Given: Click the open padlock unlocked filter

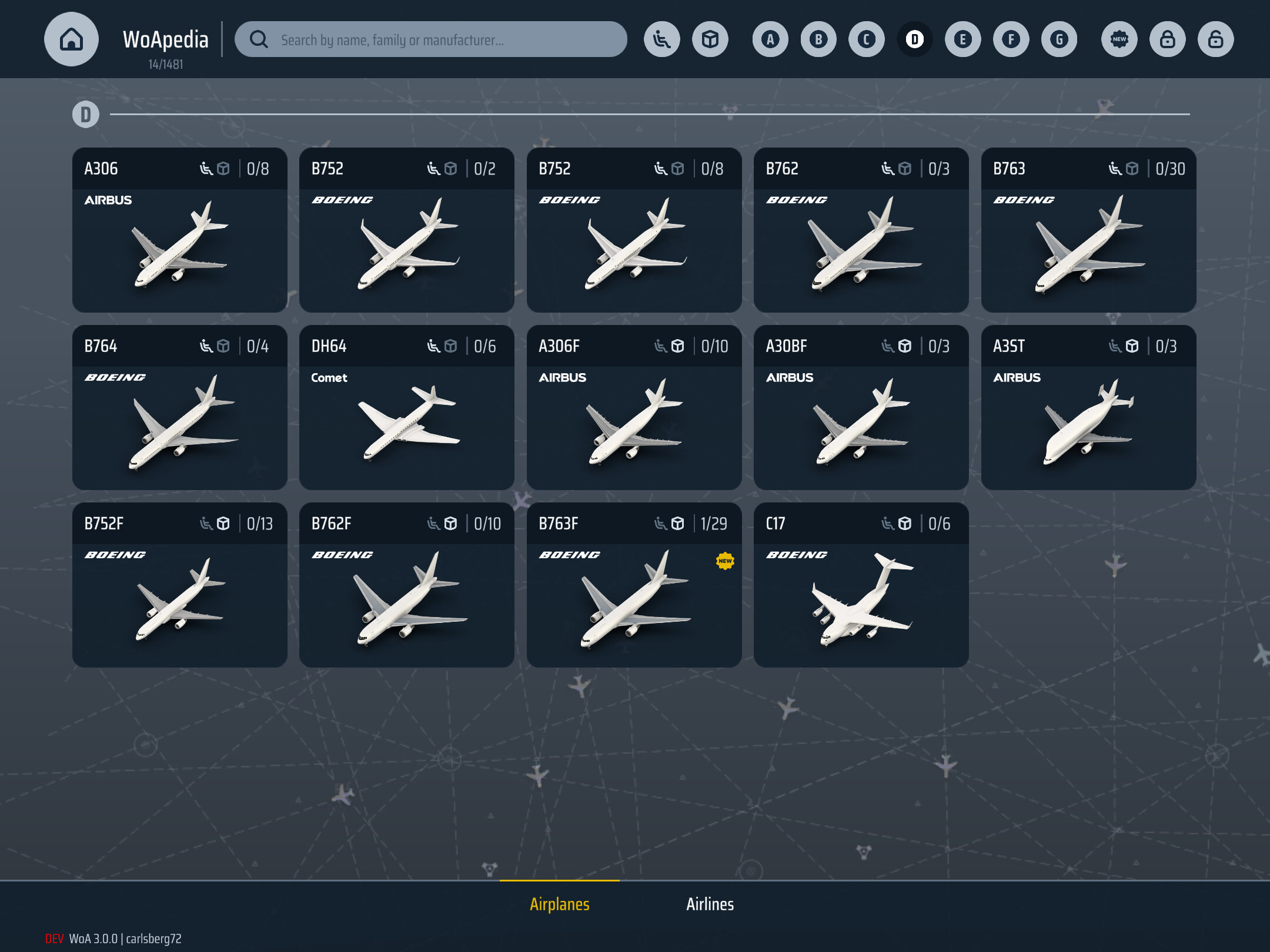Looking at the screenshot, I should [x=1215, y=39].
